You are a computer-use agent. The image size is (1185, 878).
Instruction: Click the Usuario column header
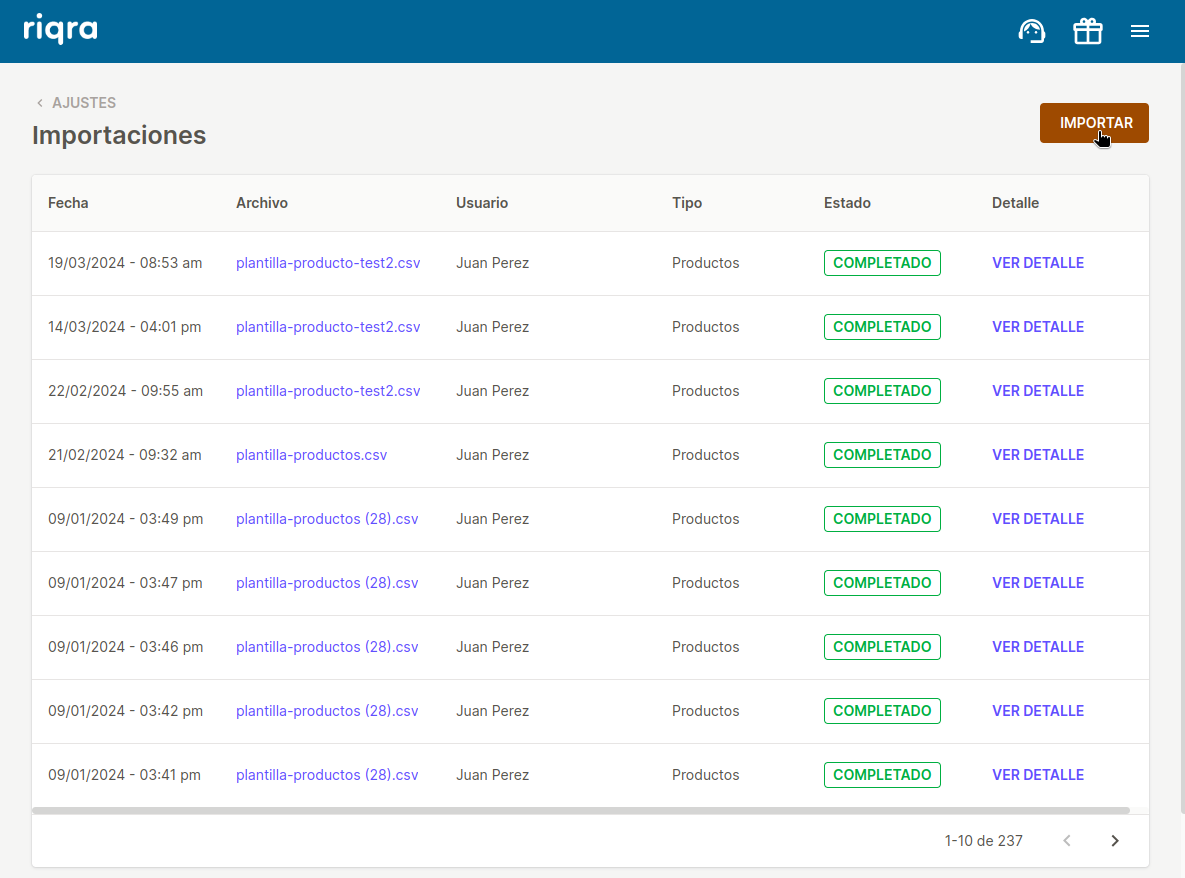tap(481, 202)
